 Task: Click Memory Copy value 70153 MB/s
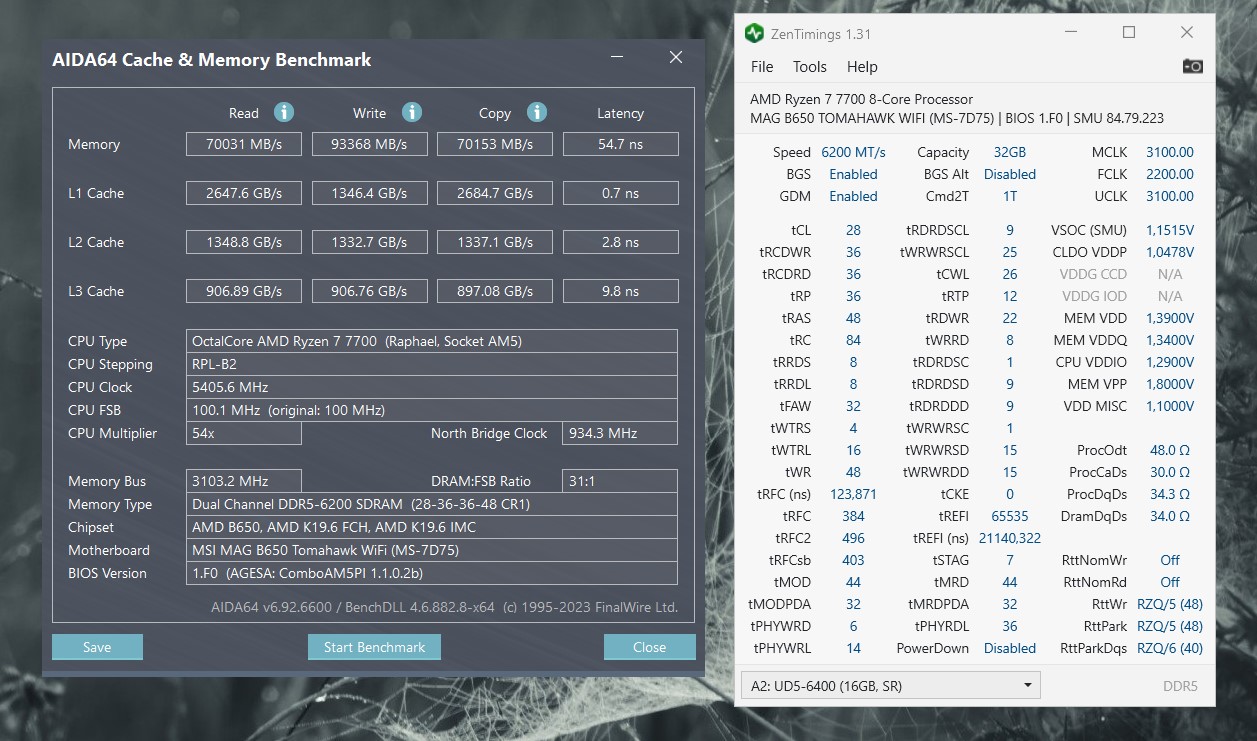point(495,144)
